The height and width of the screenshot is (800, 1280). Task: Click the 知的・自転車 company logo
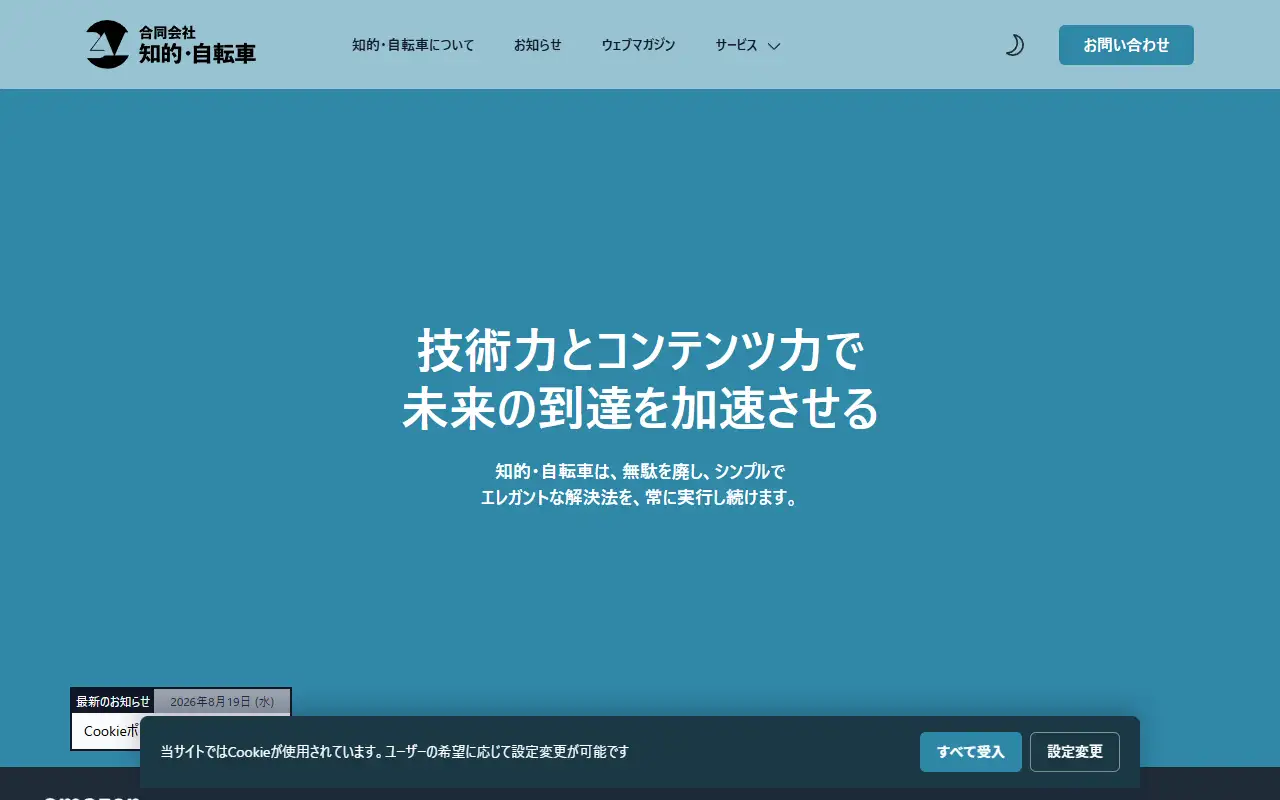(171, 45)
